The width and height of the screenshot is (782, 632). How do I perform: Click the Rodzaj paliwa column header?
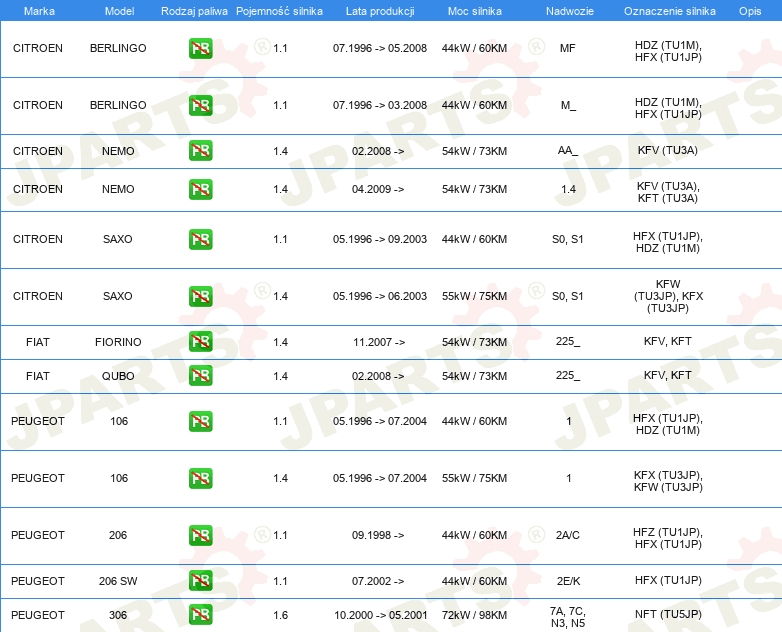194,11
